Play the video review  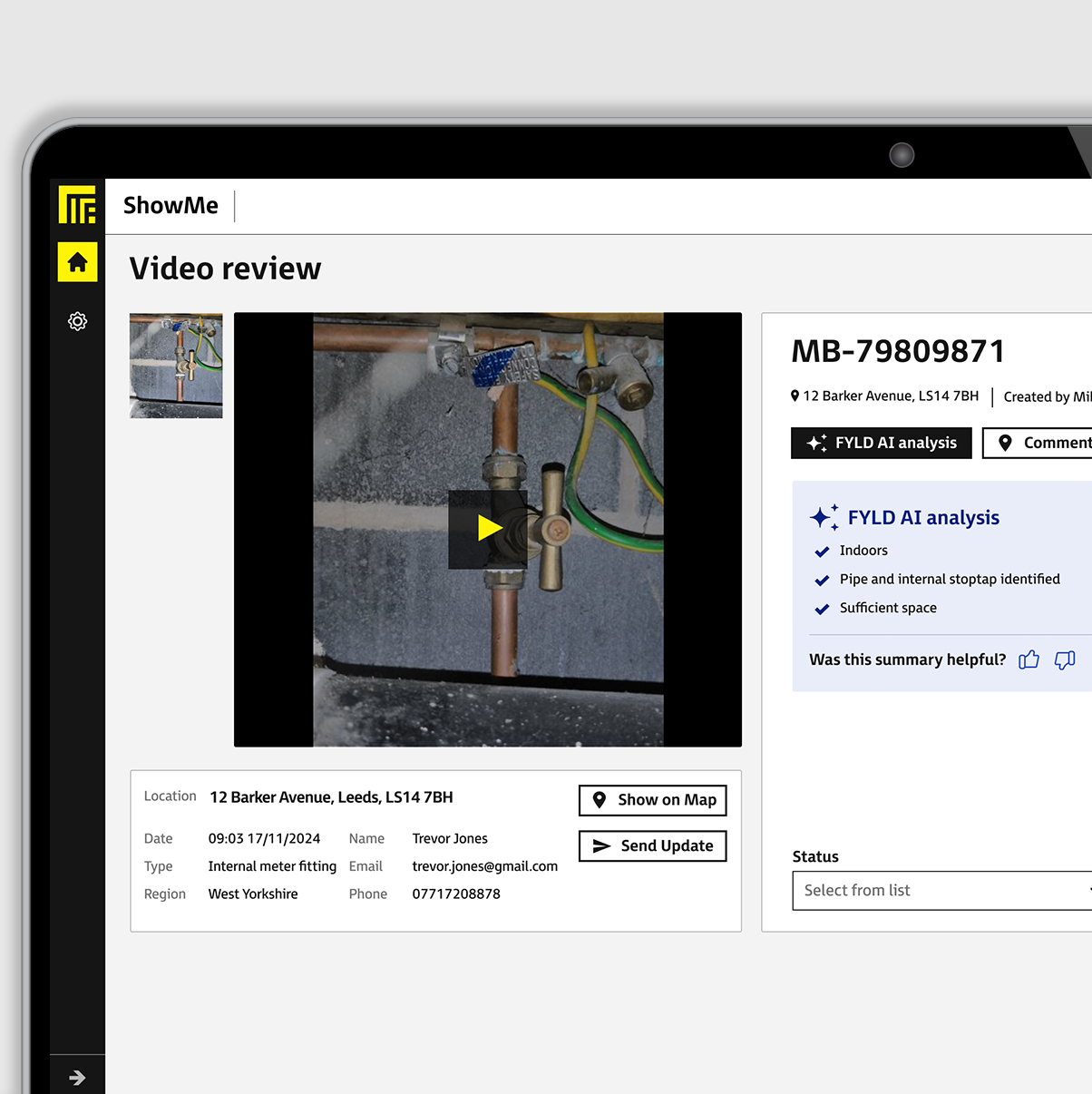[x=488, y=529]
